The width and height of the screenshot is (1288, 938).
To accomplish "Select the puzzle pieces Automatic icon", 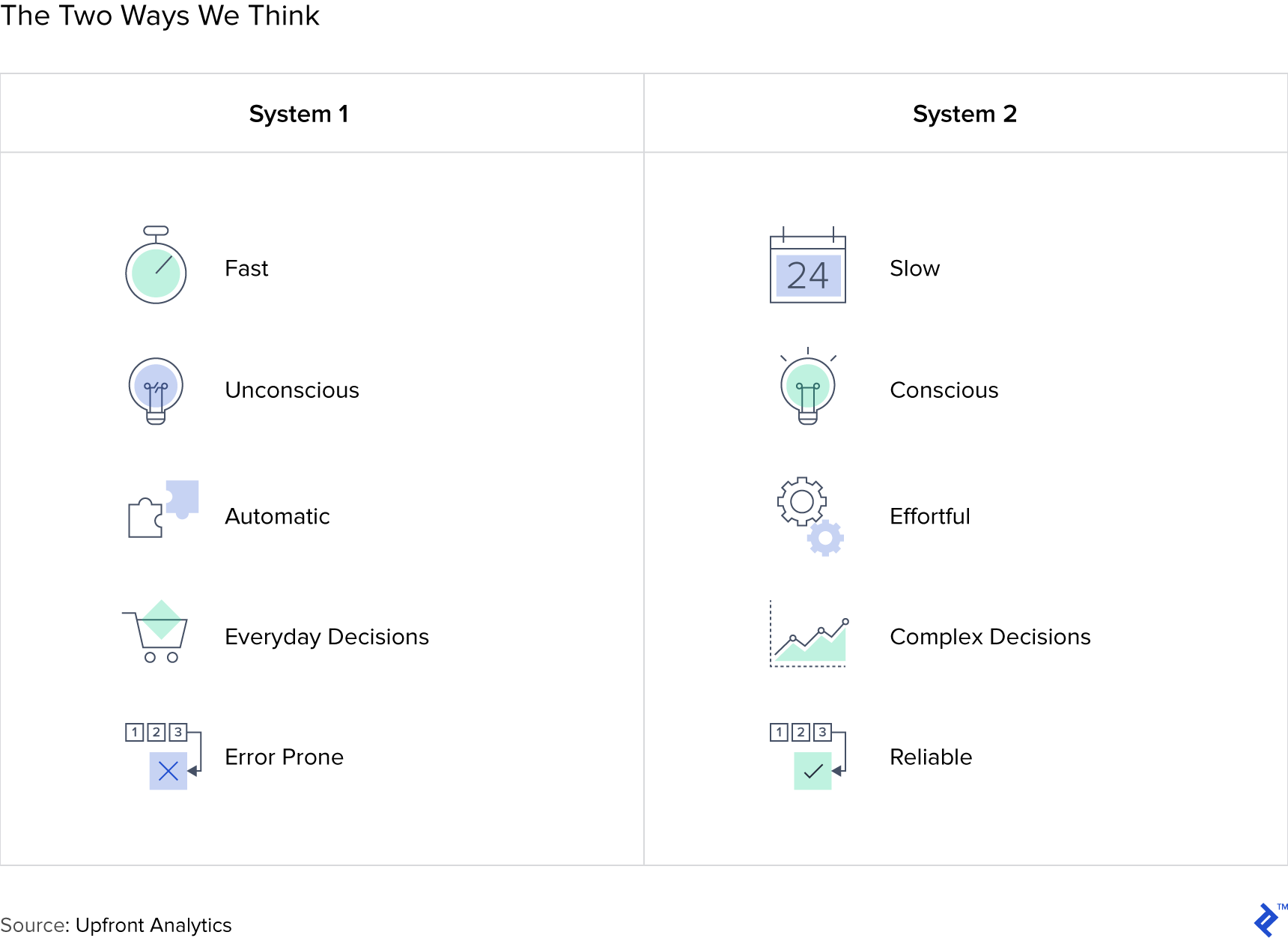I will pos(162,509).
